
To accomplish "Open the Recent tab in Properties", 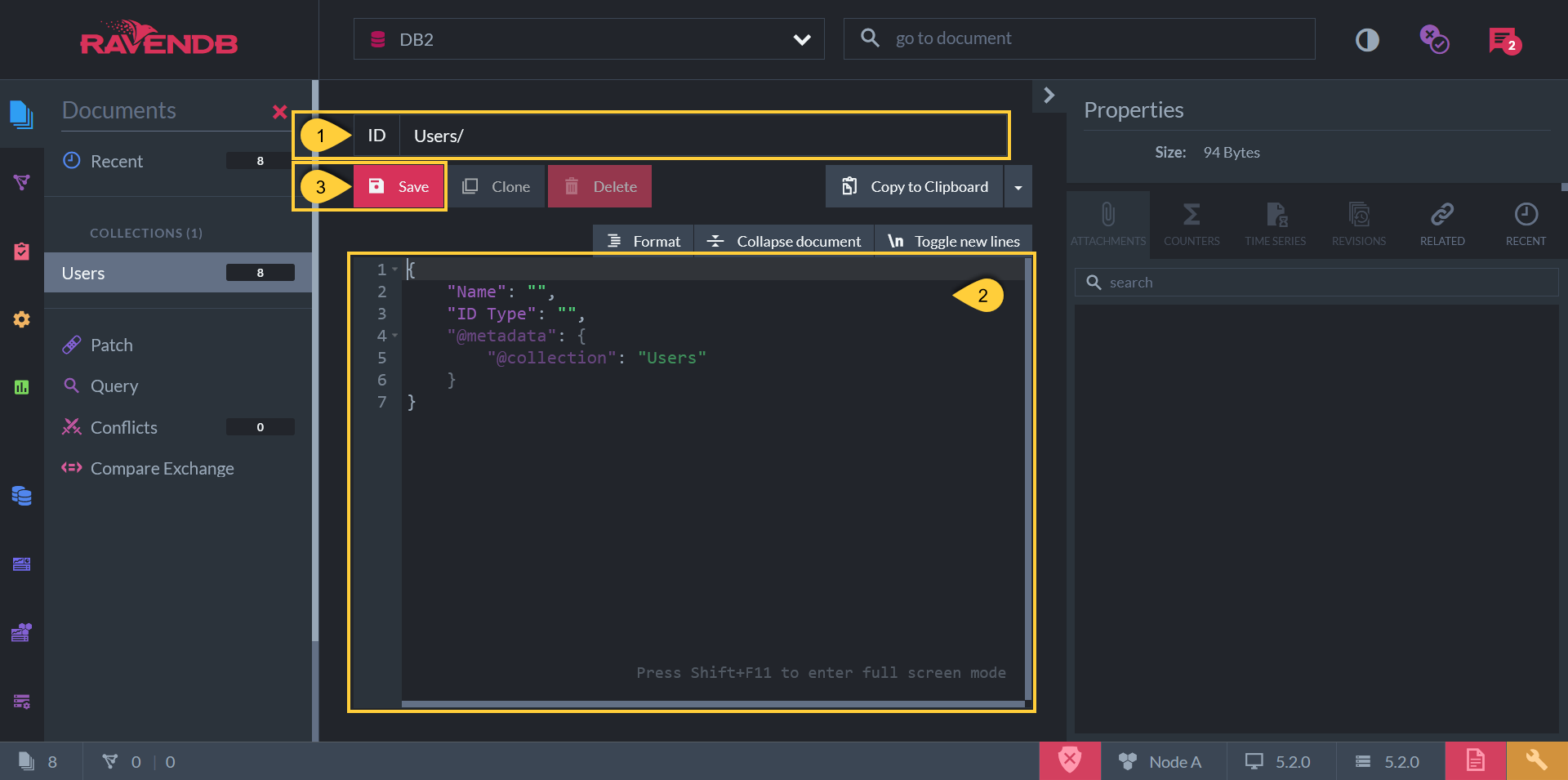I will 1526,225.
